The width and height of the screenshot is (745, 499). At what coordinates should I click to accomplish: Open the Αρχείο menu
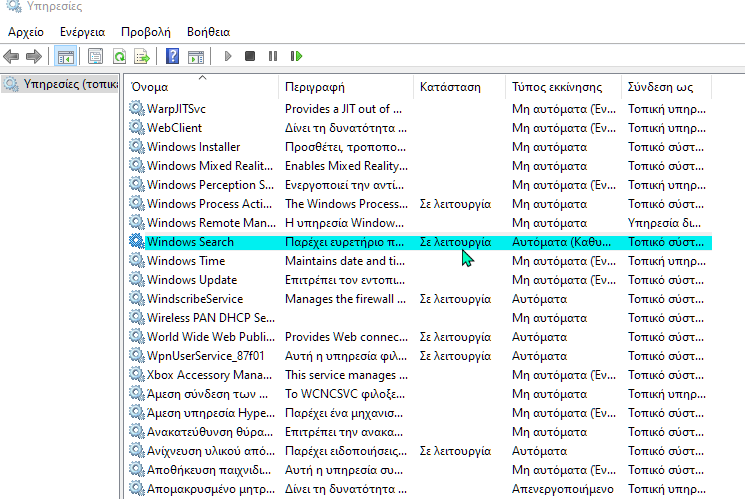coord(26,32)
